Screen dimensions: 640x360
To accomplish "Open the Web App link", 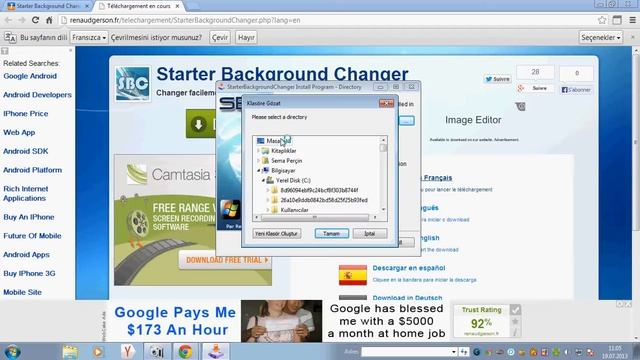I will (19, 132).
